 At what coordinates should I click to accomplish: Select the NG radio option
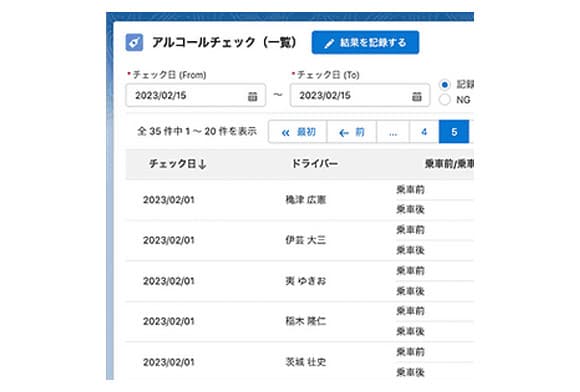click(445, 99)
